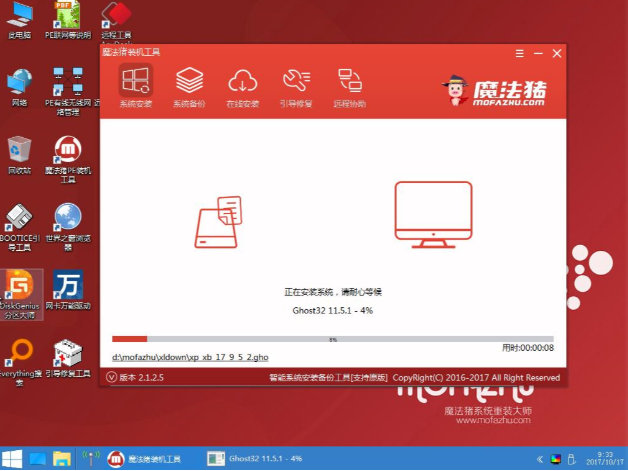Click the 用时 elapsed time readout
Image resolution: width=628 pixels, height=471 pixels.
pyautogui.click(x=528, y=348)
